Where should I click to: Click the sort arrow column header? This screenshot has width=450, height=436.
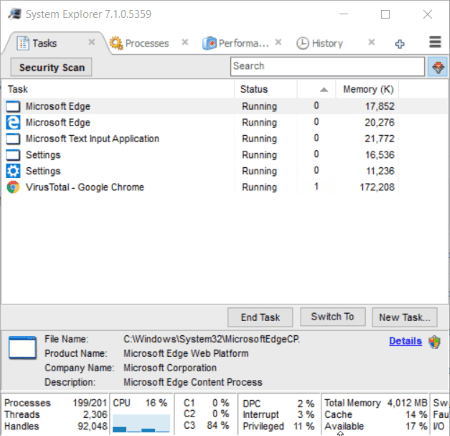click(316, 89)
